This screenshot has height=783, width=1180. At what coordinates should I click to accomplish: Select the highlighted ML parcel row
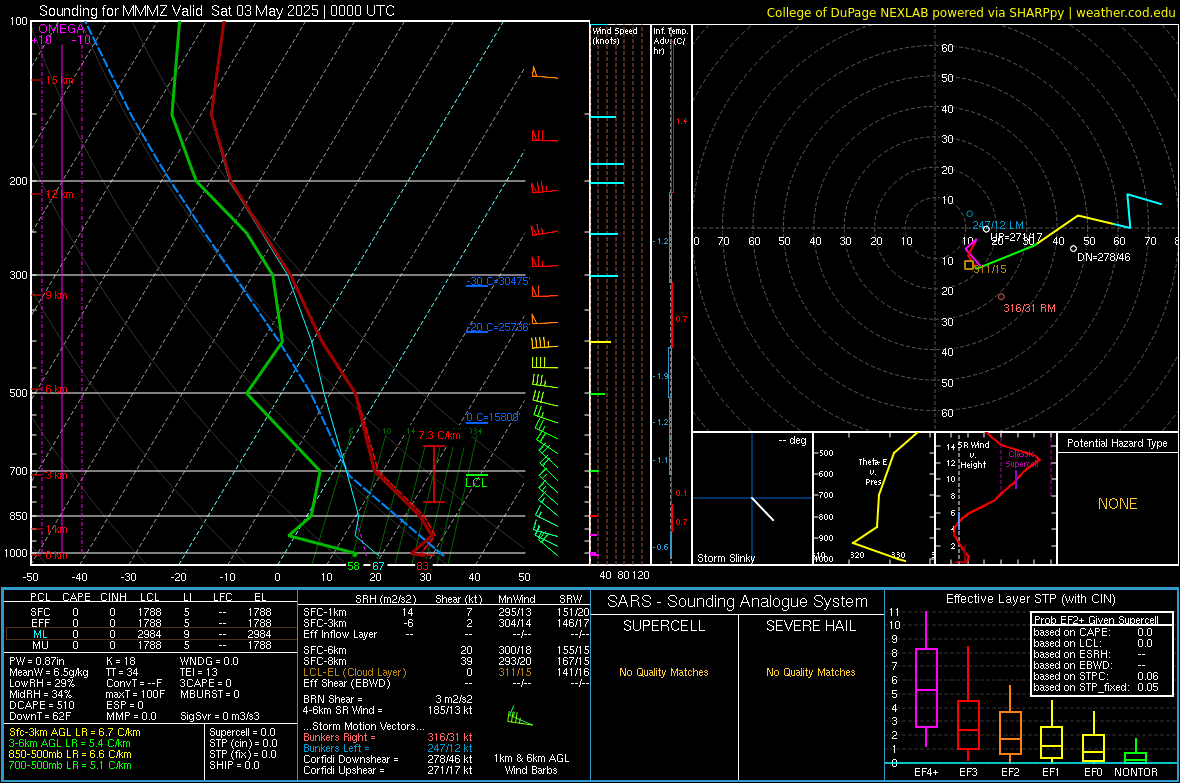[x=150, y=634]
